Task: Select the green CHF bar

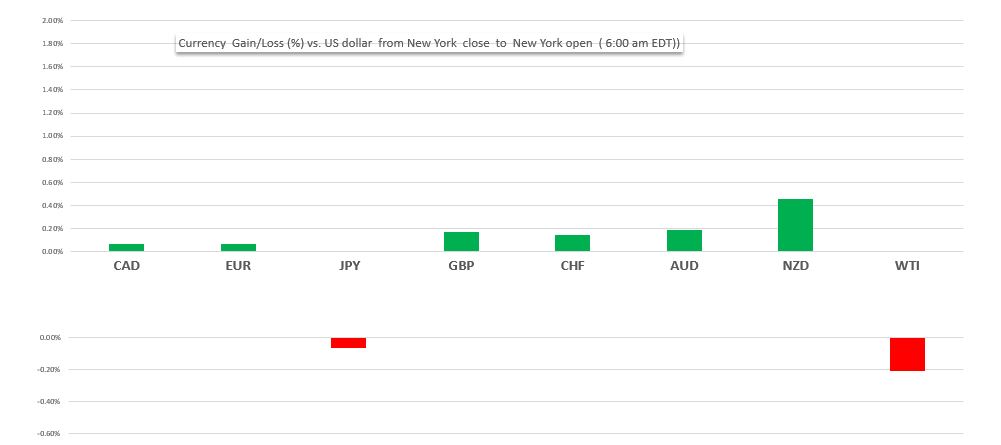Action: pyautogui.click(x=572, y=243)
